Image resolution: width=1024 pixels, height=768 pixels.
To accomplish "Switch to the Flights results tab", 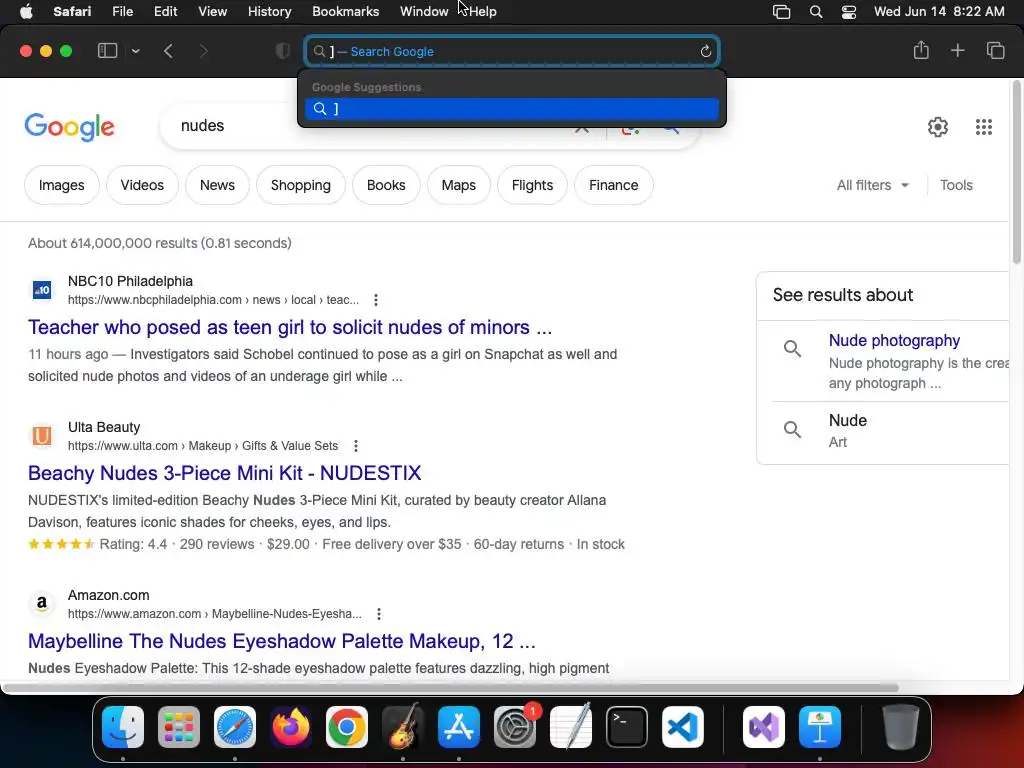I will [532, 185].
